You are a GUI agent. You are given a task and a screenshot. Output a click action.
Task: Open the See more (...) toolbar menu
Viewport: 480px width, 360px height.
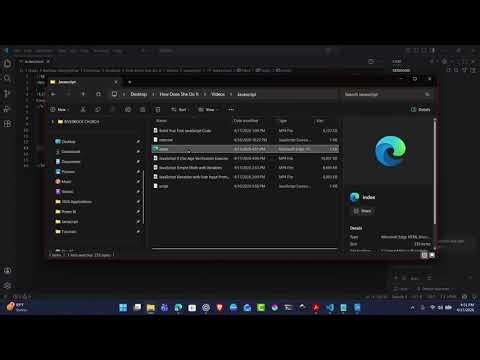231,109
